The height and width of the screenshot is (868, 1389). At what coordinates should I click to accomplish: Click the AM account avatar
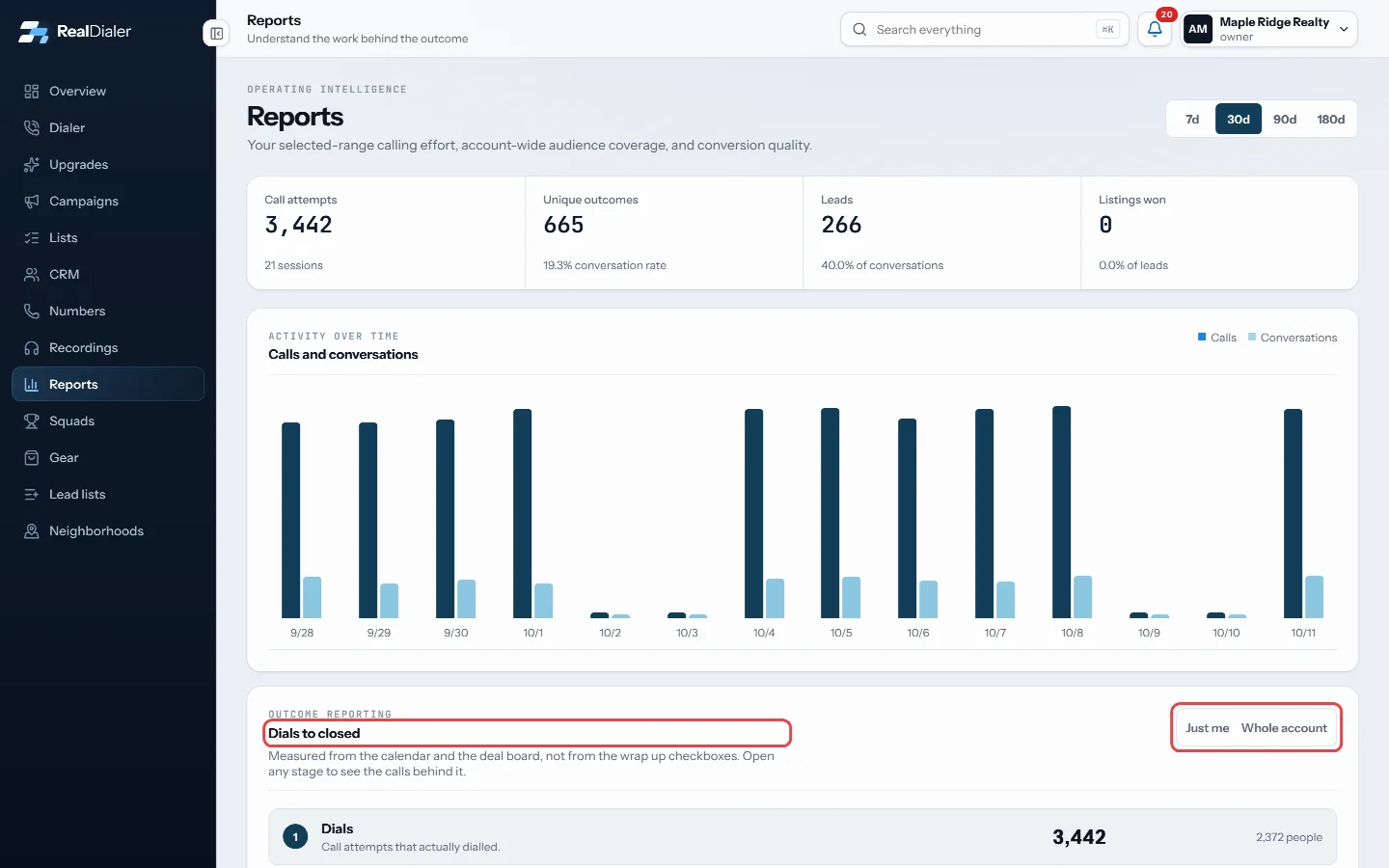pyautogui.click(x=1198, y=29)
